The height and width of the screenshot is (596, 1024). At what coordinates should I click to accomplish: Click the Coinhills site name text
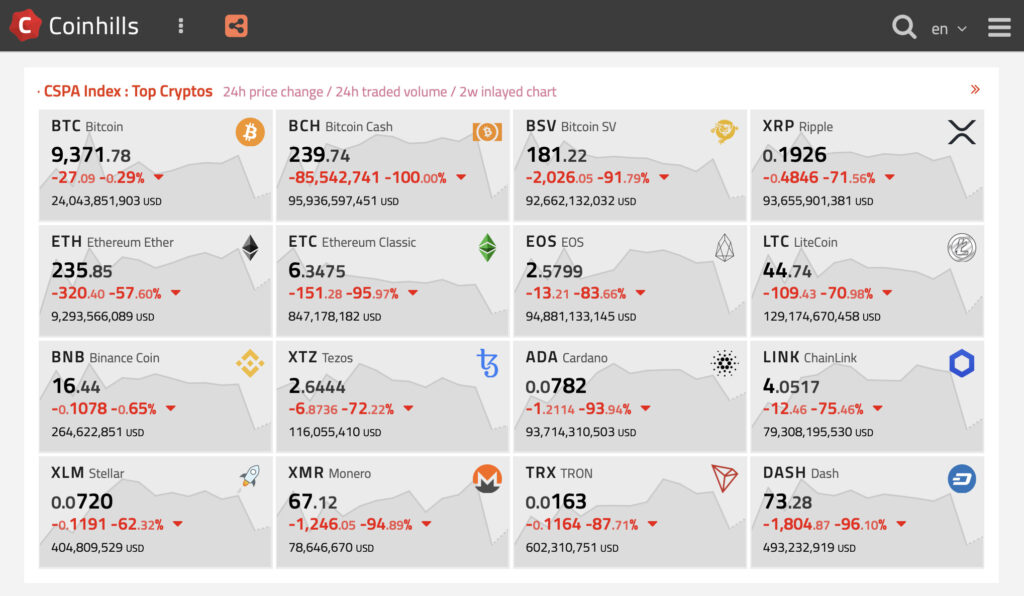pyautogui.click(x=93, y=26)
